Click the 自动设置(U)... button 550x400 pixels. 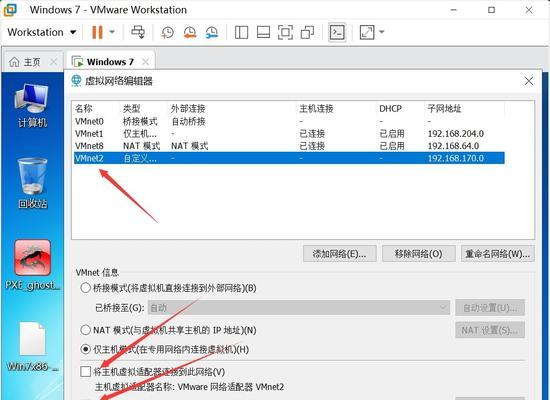pyautogui.click(x=490, y=308)
